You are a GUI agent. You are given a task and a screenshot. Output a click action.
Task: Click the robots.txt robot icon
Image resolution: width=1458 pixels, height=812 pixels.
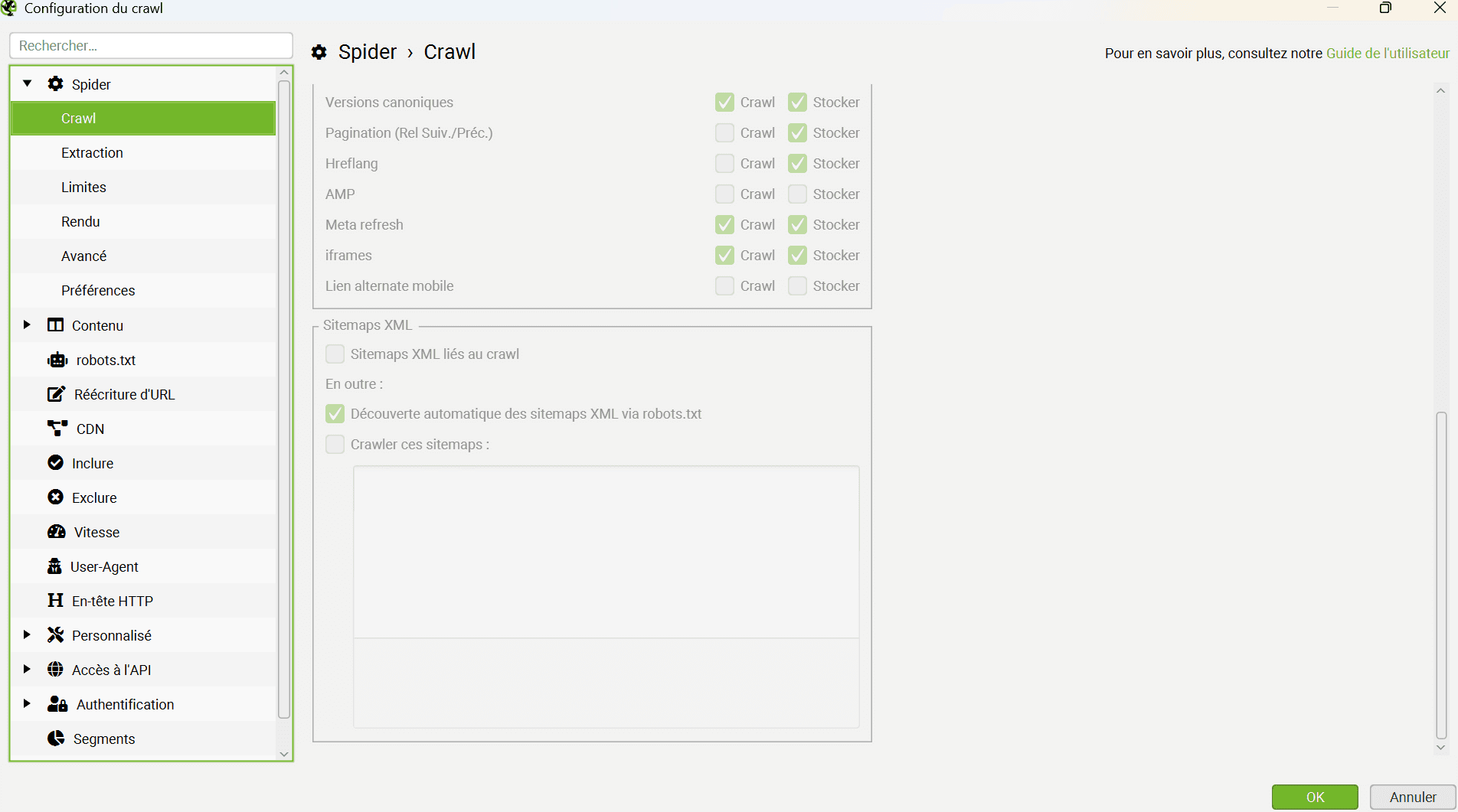click(x=57, y=360)
